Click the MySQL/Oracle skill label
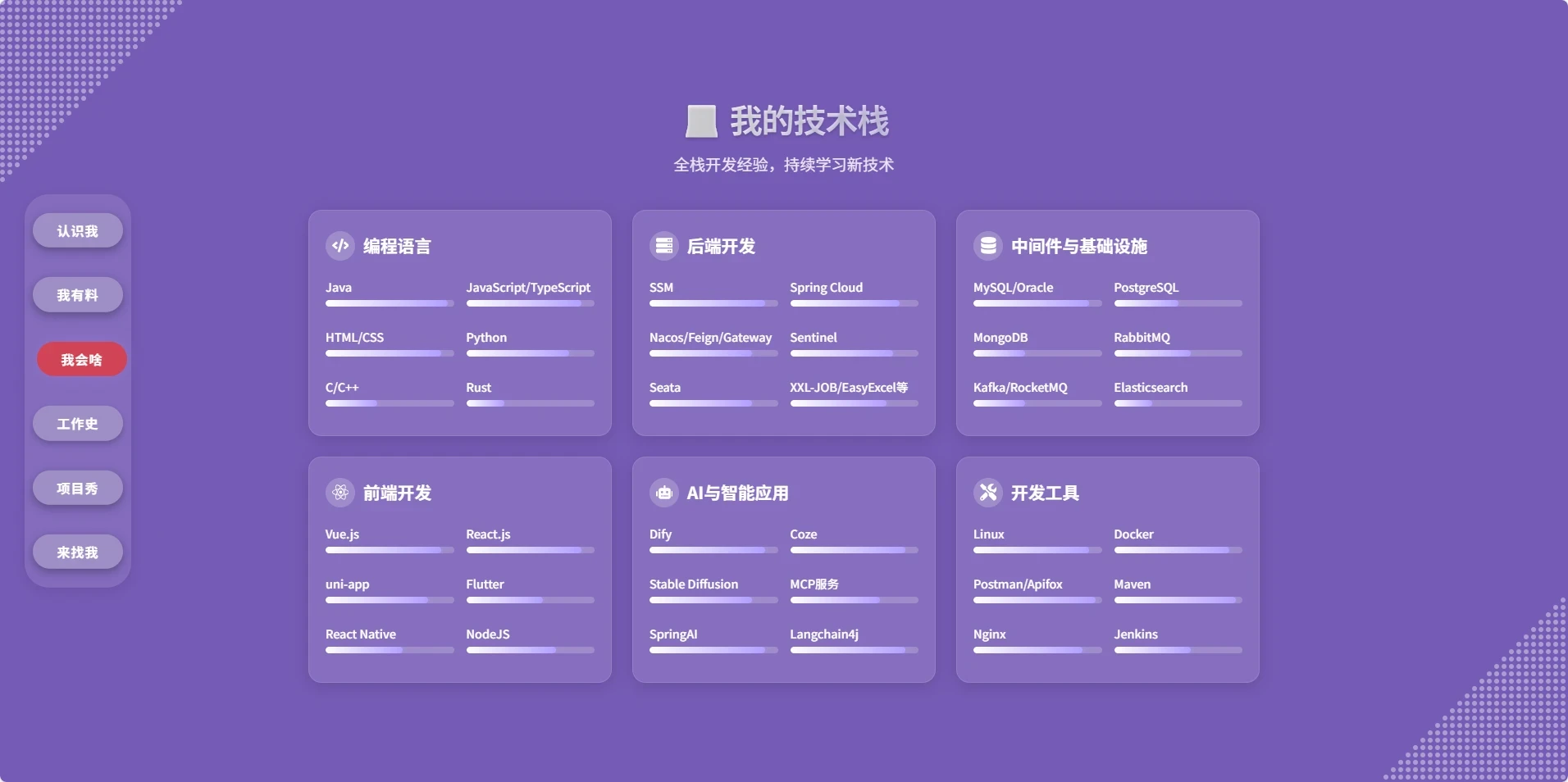1568x782 pixels. pyautogui.click(x=1013, y=288)
